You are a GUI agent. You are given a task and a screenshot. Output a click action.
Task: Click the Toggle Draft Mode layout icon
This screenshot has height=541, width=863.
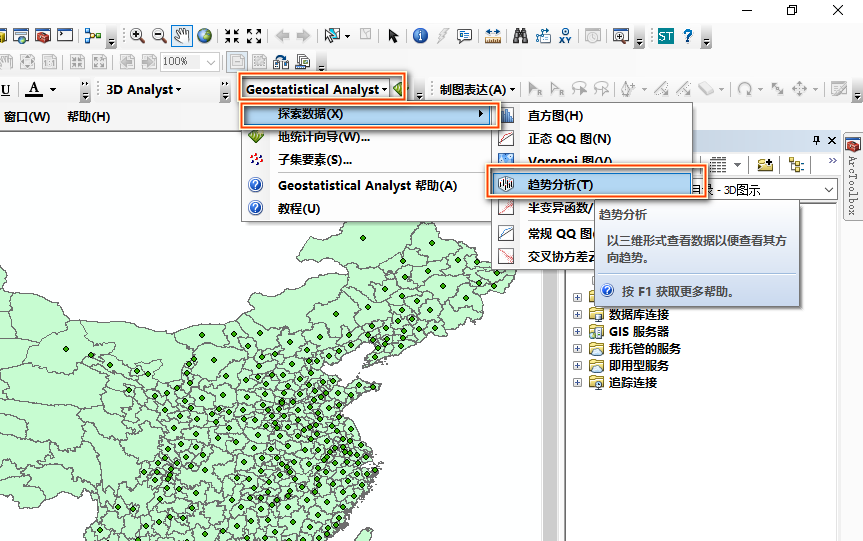pos(237,62)
